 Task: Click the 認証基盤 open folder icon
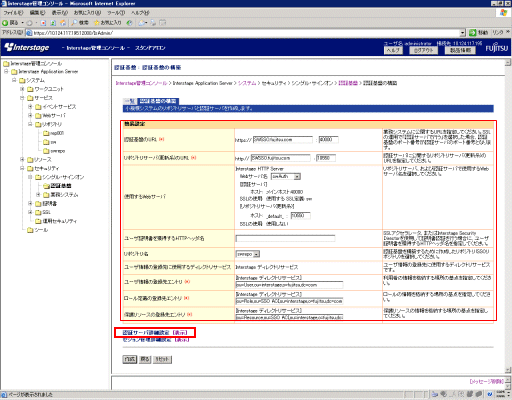[x=46, y=186]
